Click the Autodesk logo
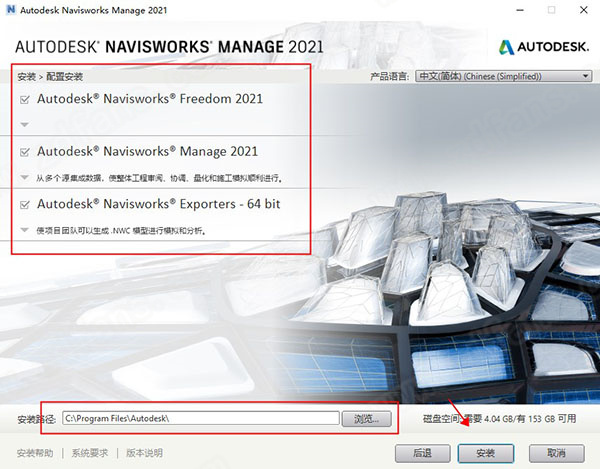This screenshot has height=469, width=600. (x=543, y=47)
